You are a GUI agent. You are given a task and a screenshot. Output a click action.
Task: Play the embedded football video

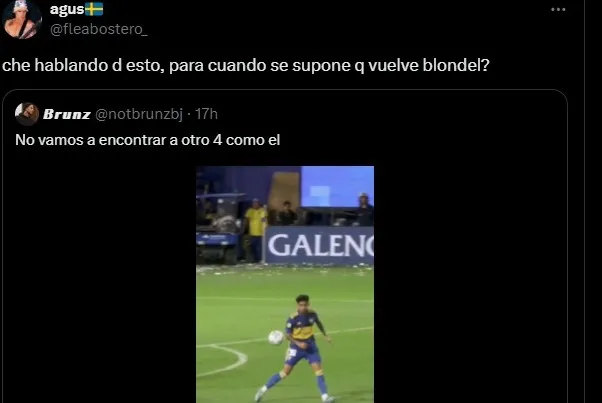[285, 284]
